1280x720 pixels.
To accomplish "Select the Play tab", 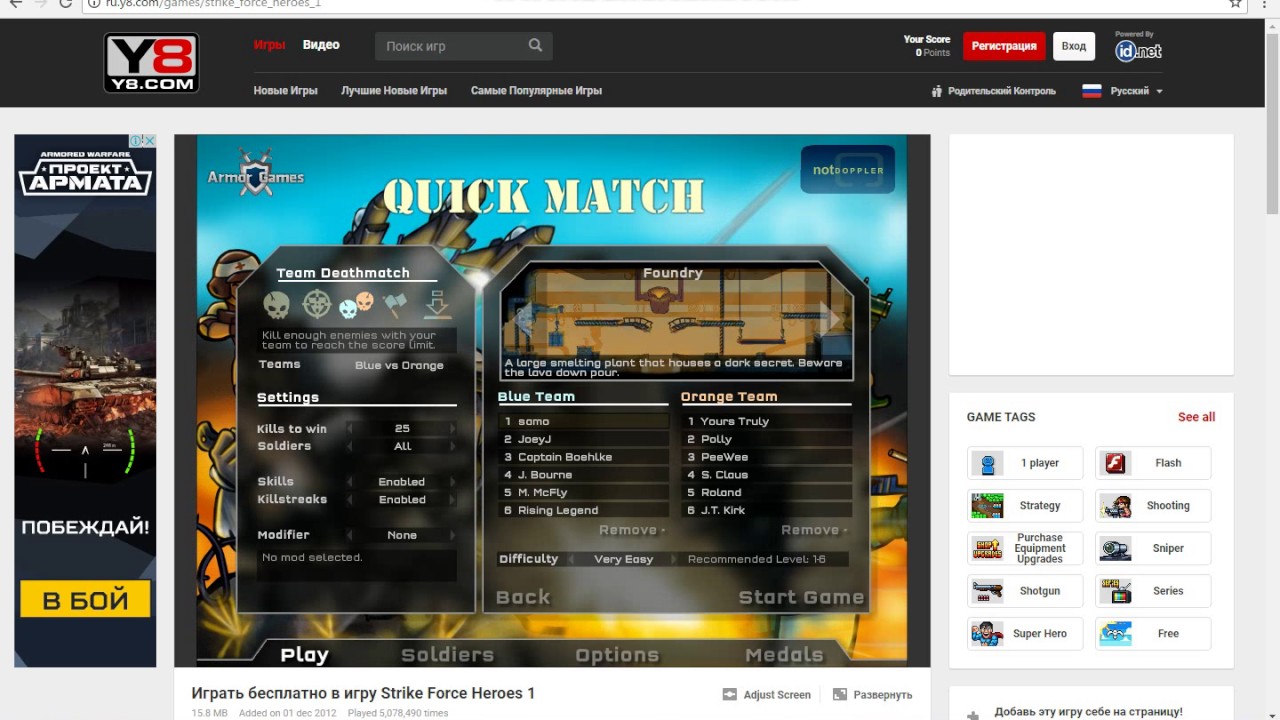I will click(x=304, y=654).
